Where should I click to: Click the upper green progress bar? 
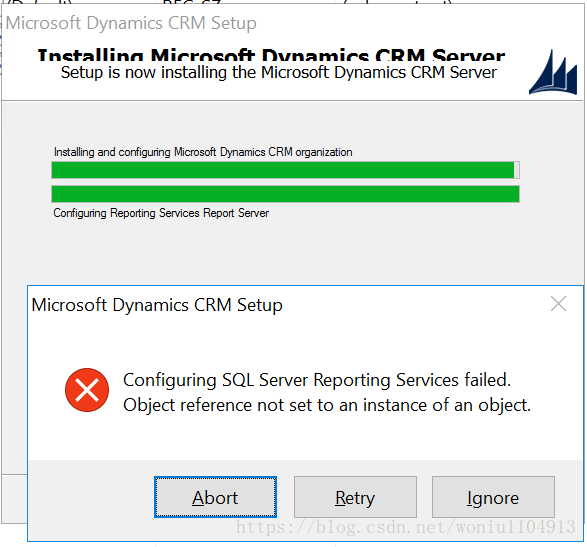(285, 170)
